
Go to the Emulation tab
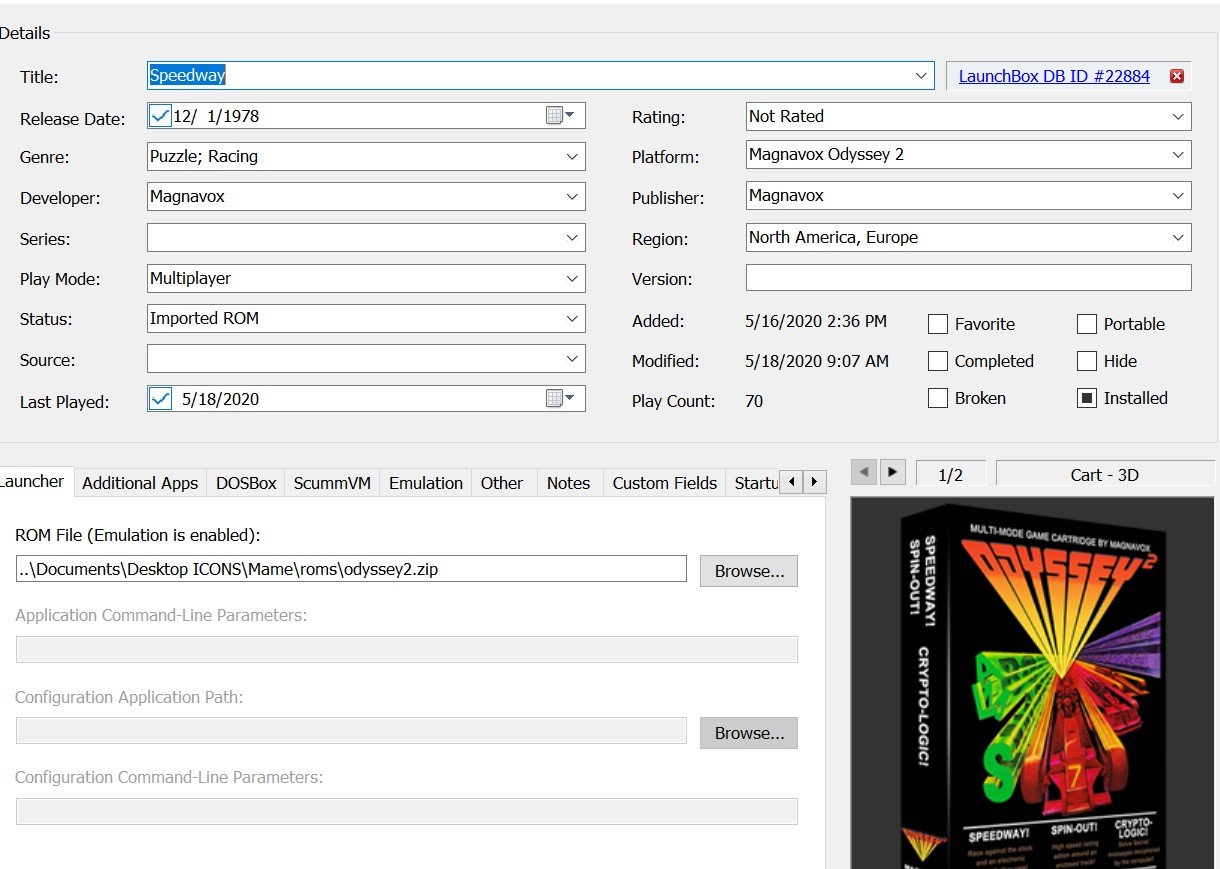[x=426, y=483]
